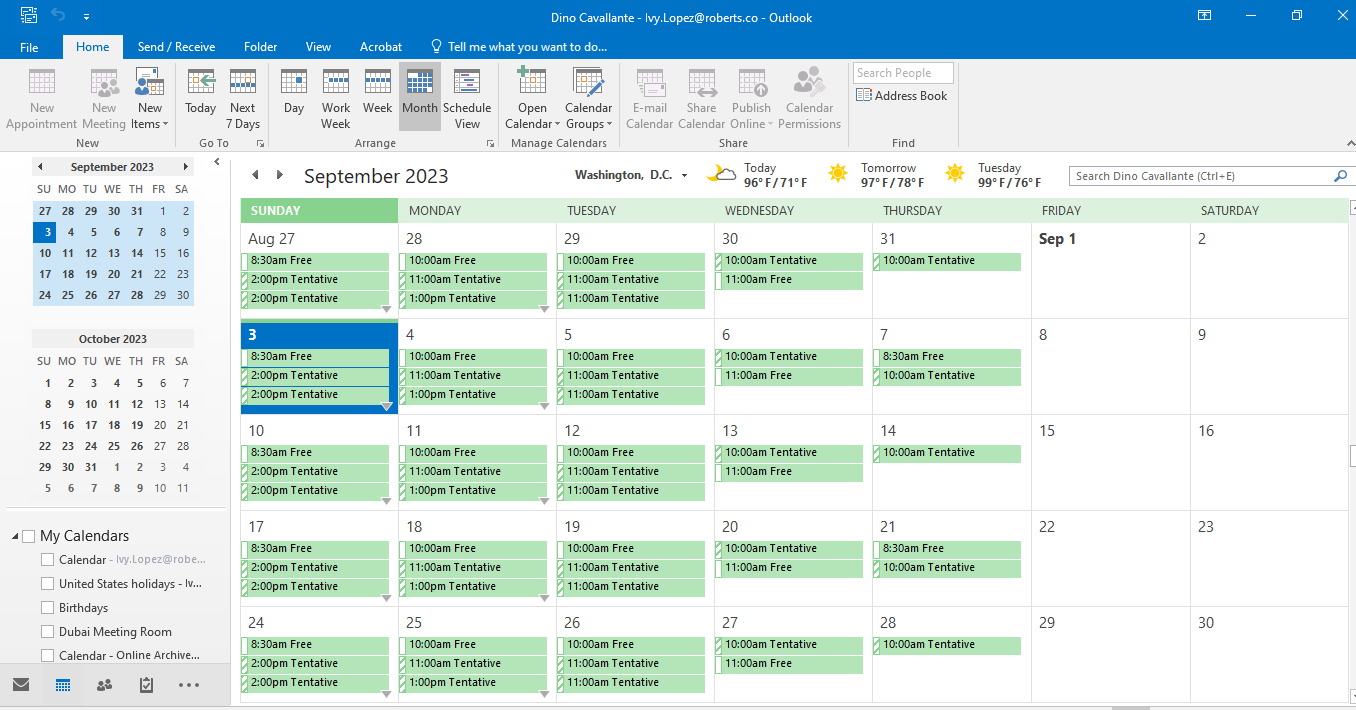Open the Send / Receive tab
This screenshot has height=710, width=1356.
(176, 47)
